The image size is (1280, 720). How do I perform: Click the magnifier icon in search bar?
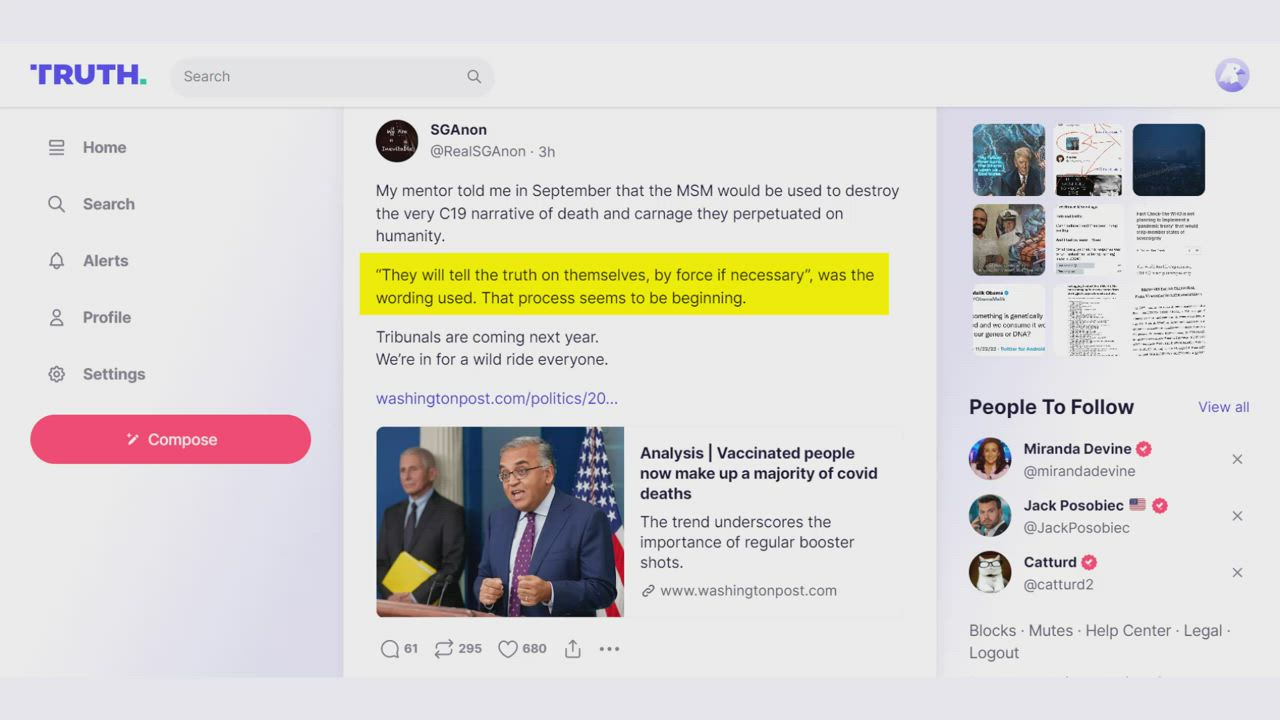[474, 77]
